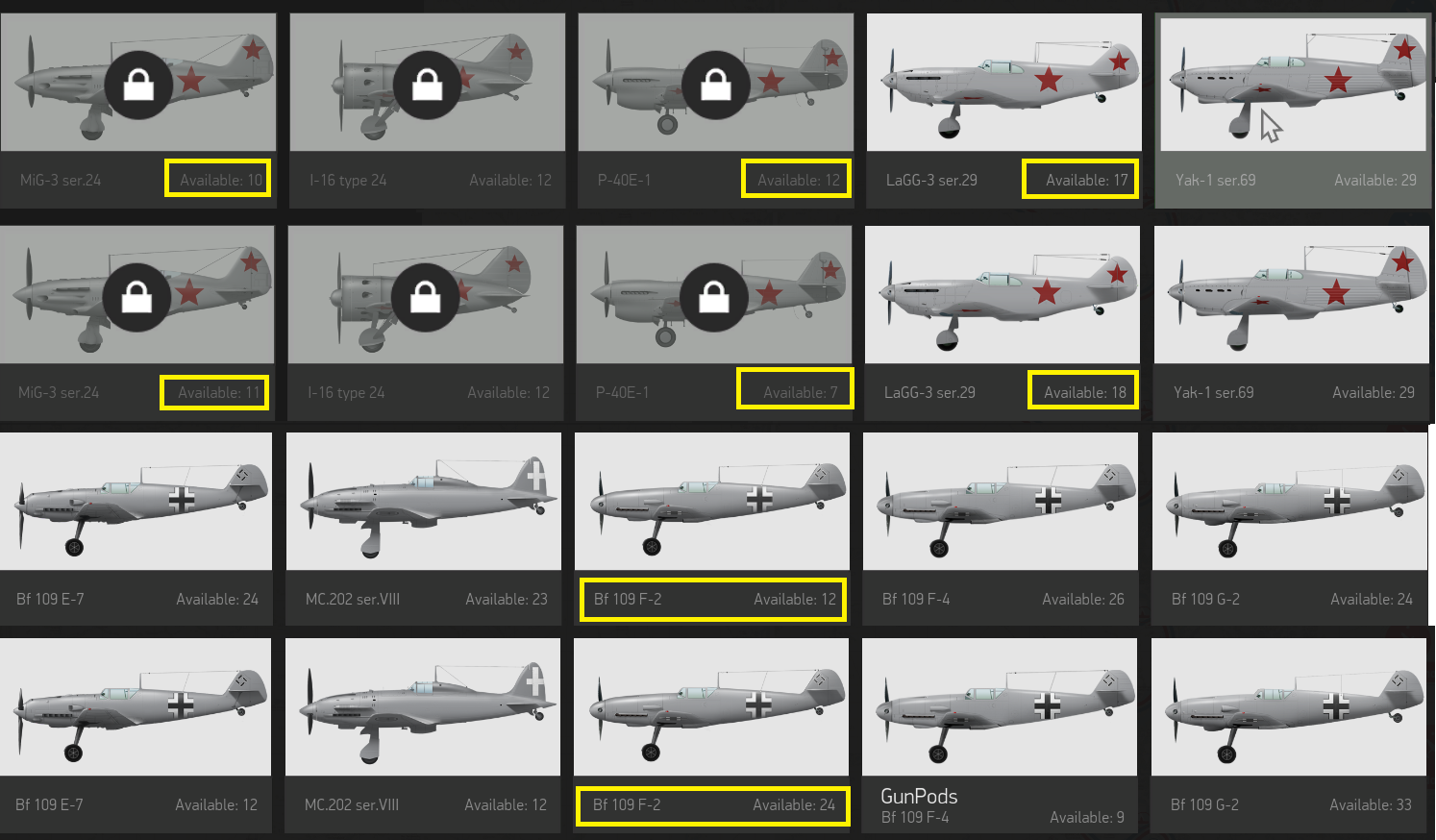1436x840 pixels.
Task: Select MC.202 ser.VIII with 23 available
Action: (x=424, y=529)
